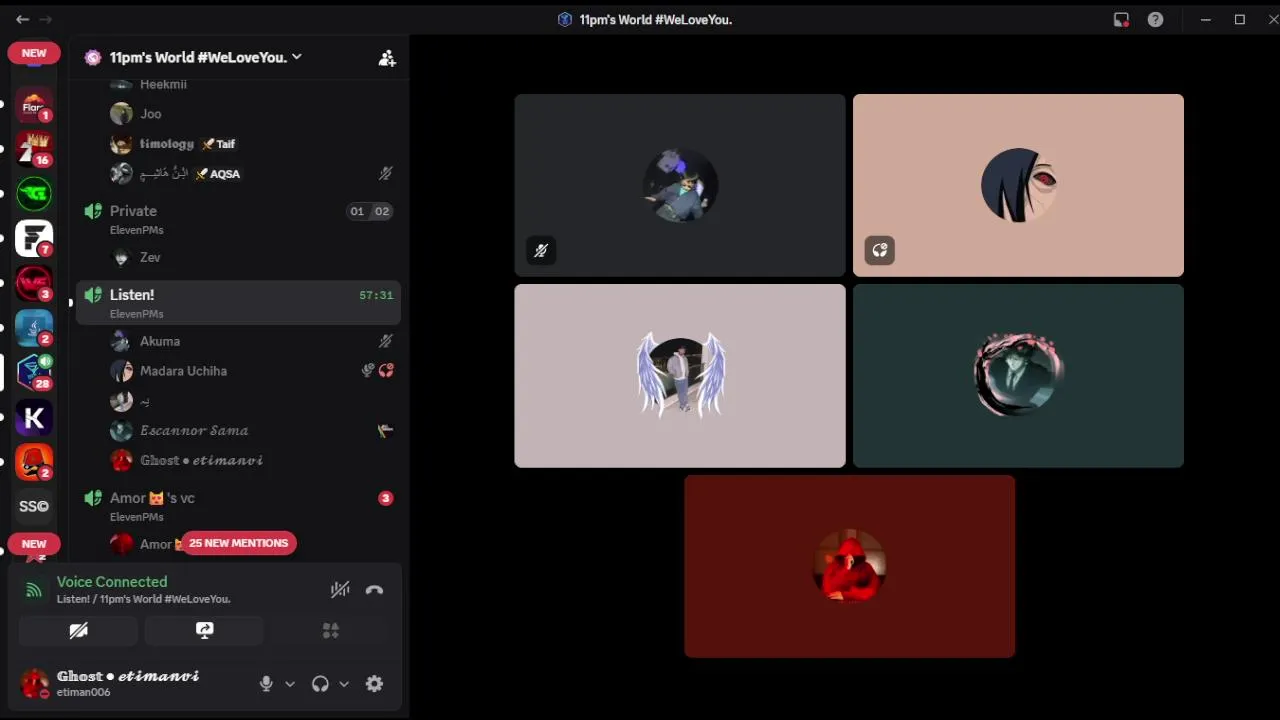The height and width of the screenshot is (720, 1280).
Task: Join the Private voice channel
Action: (x=238, y=219)
